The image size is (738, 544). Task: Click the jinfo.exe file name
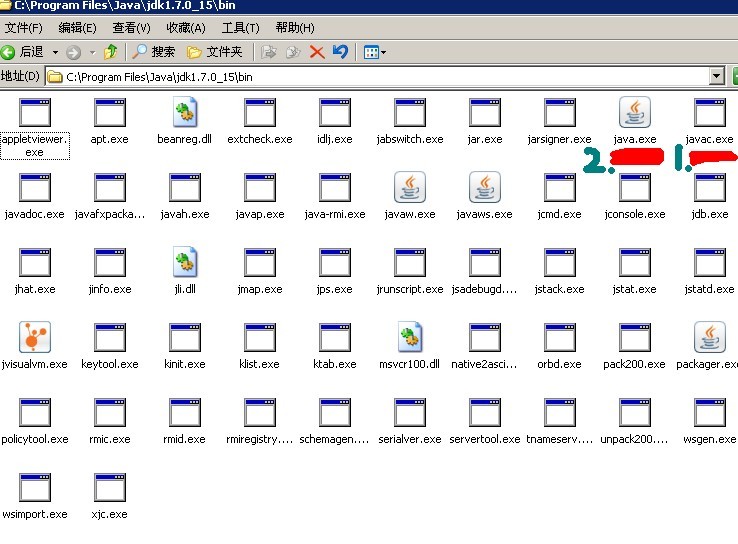click(x=109, y=289)
